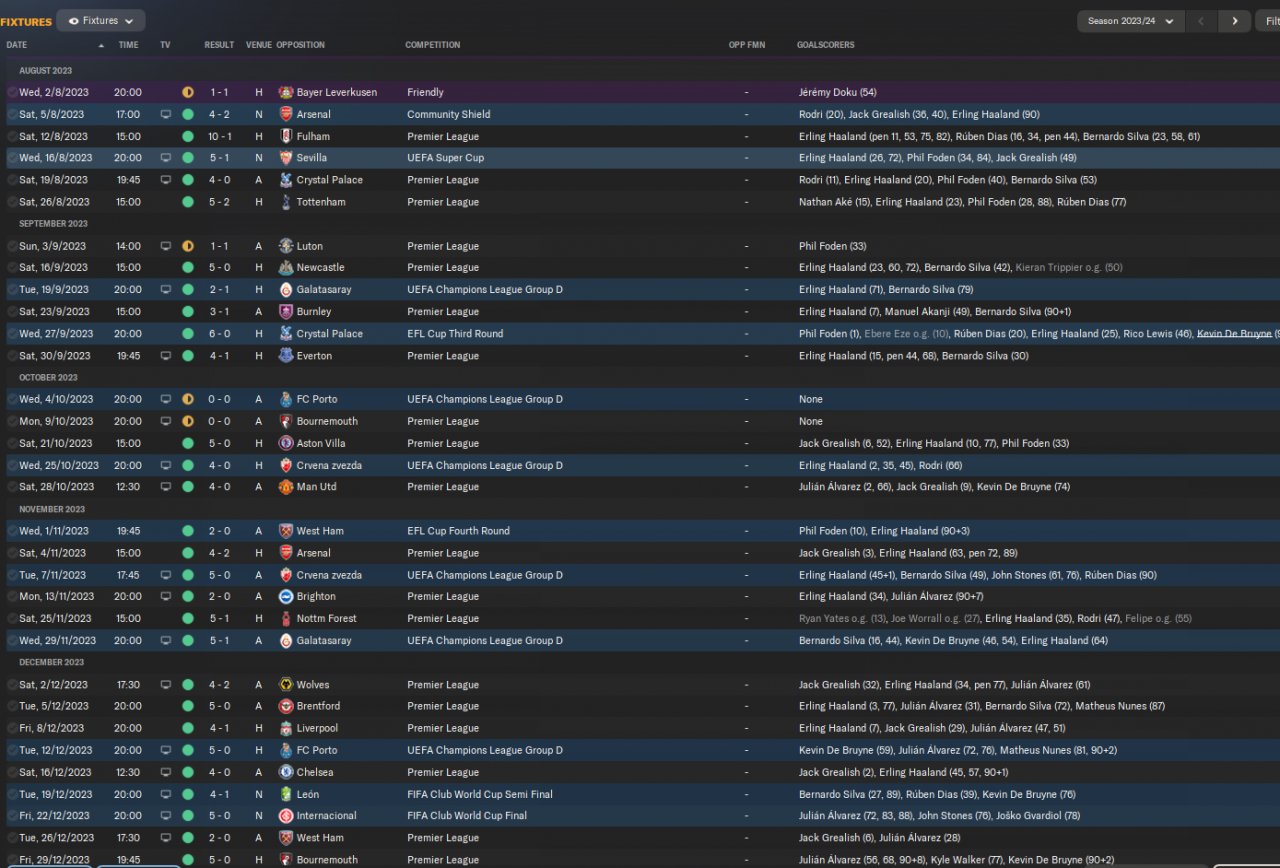Click the GOALSCORERS column header

click(825, 45)
